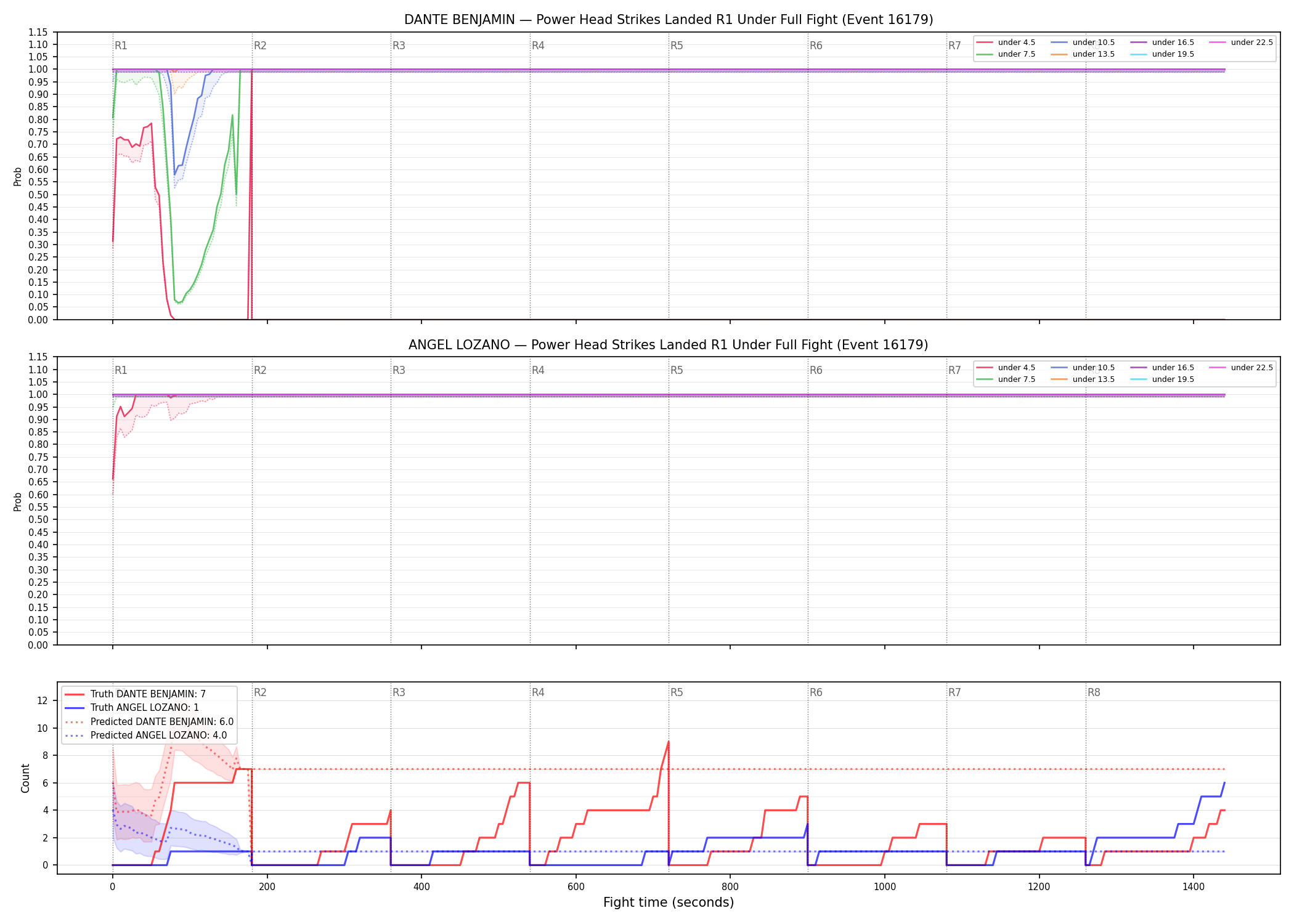The image size is (1294, 924).
Task: Click the R3 round marker in Angel Lozano chart
Action: [399, 370]
